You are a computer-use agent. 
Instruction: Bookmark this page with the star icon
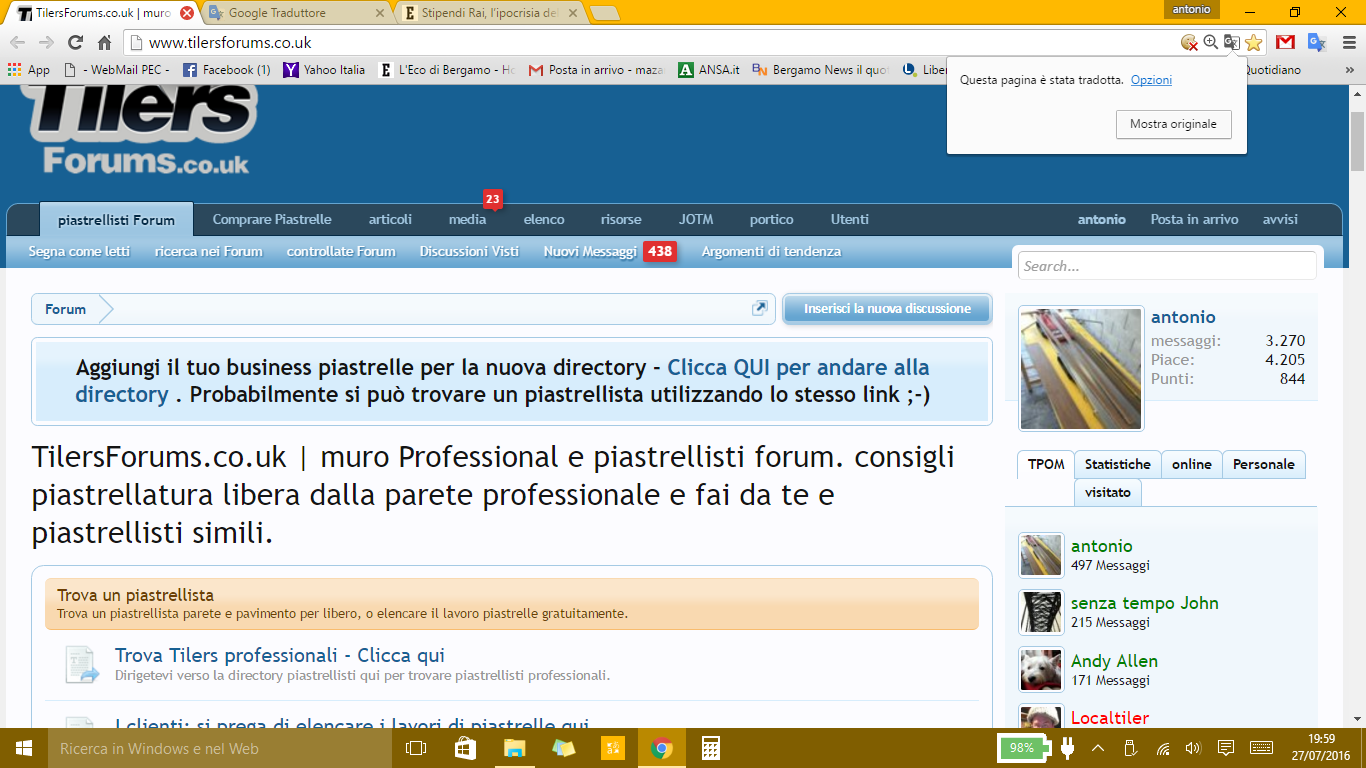(1253, 42)
